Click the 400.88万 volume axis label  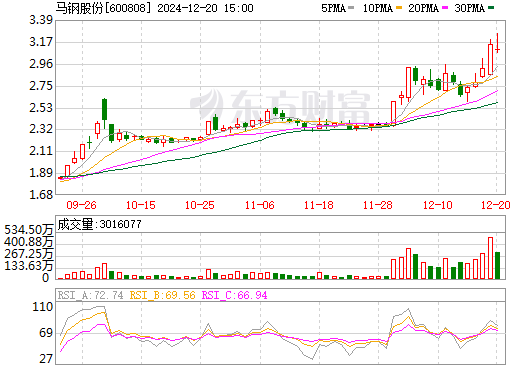(x=29, y=242)
